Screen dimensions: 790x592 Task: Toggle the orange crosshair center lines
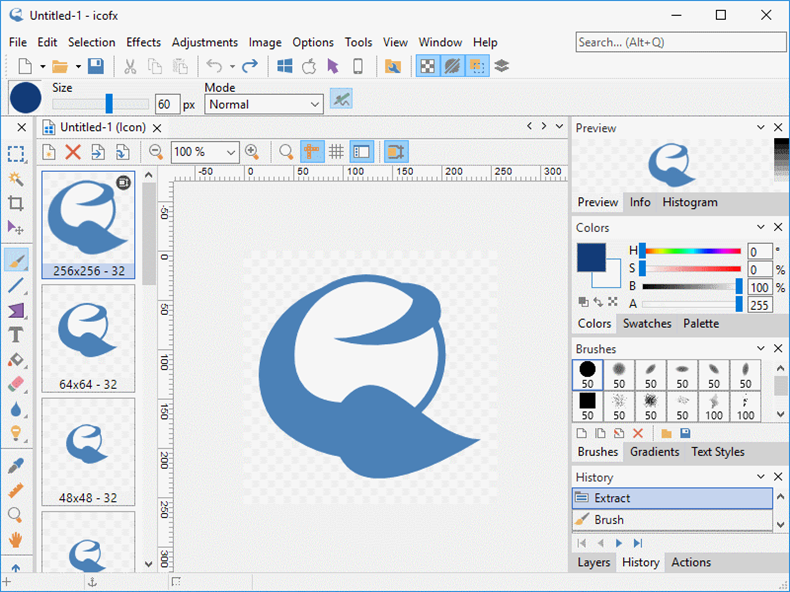coord(312,152)
